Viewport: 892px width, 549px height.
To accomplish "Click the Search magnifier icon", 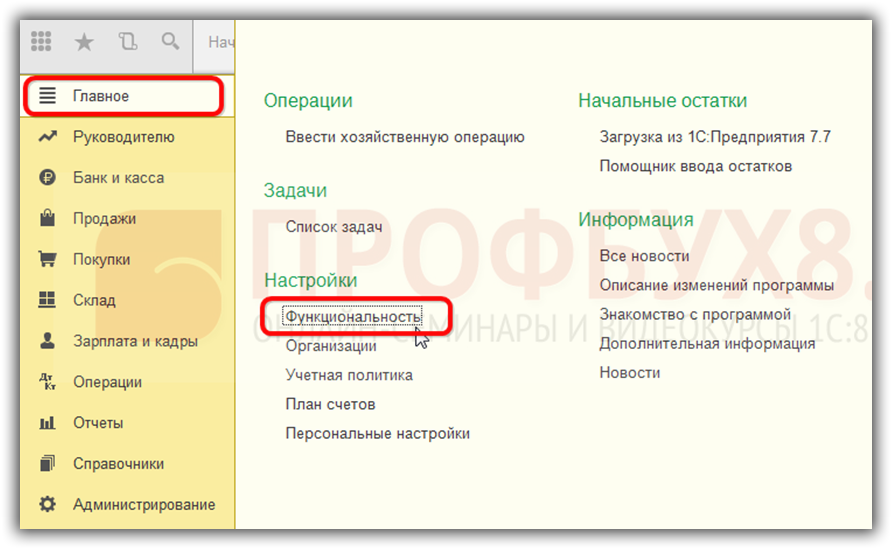I will [170, 42].
